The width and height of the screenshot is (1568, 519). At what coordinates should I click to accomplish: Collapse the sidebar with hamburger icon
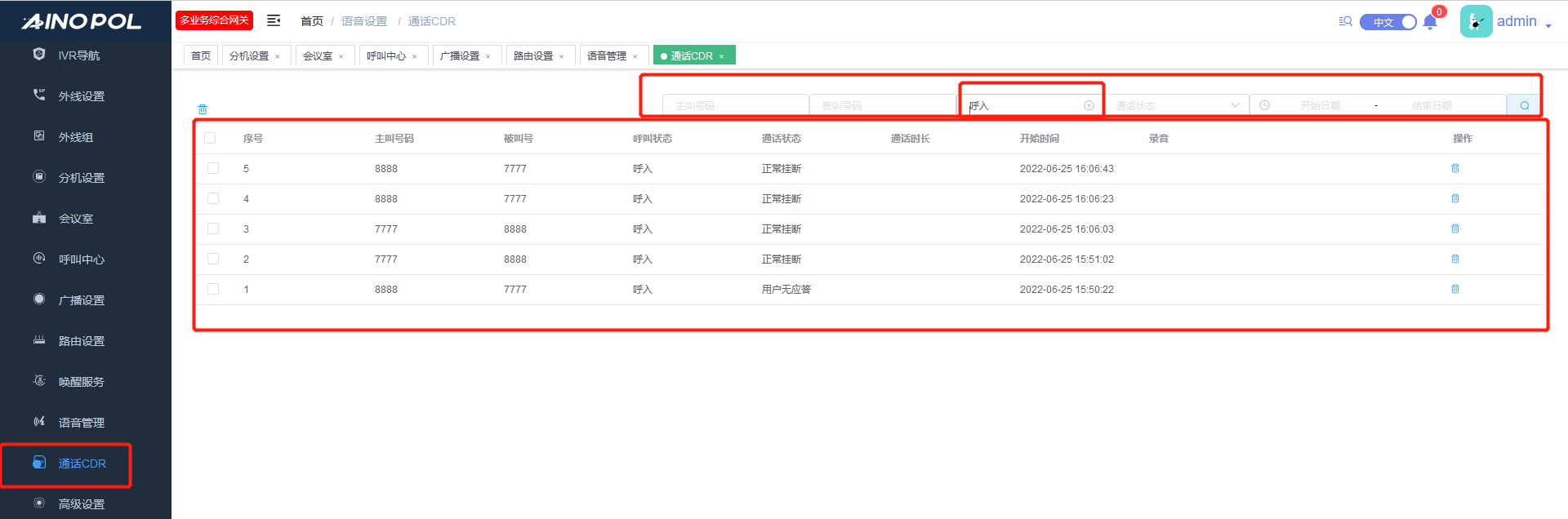(x=274, y=20)
